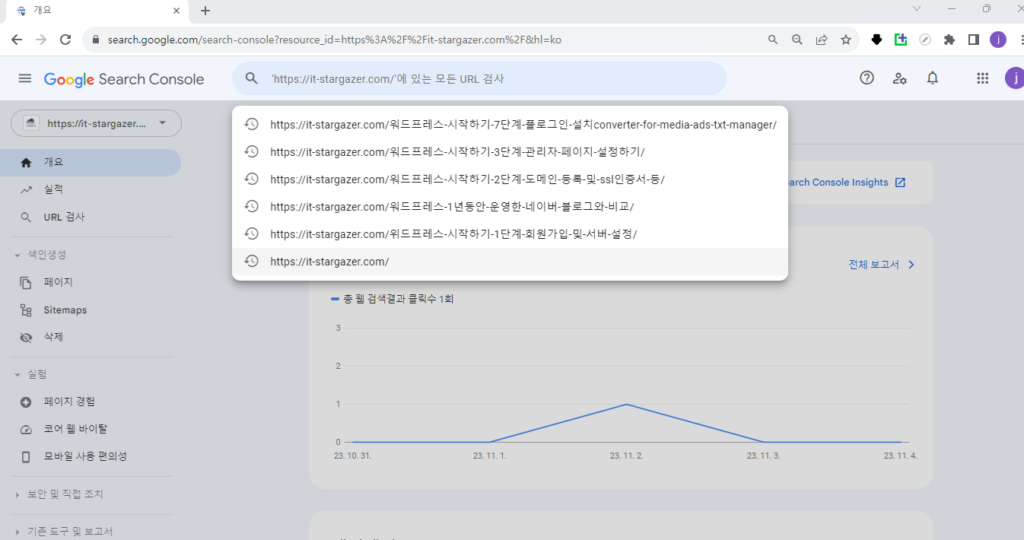The height and width of the screenshot is (540, 1024).
Task: Reload the page
Action: coord(65,40)
